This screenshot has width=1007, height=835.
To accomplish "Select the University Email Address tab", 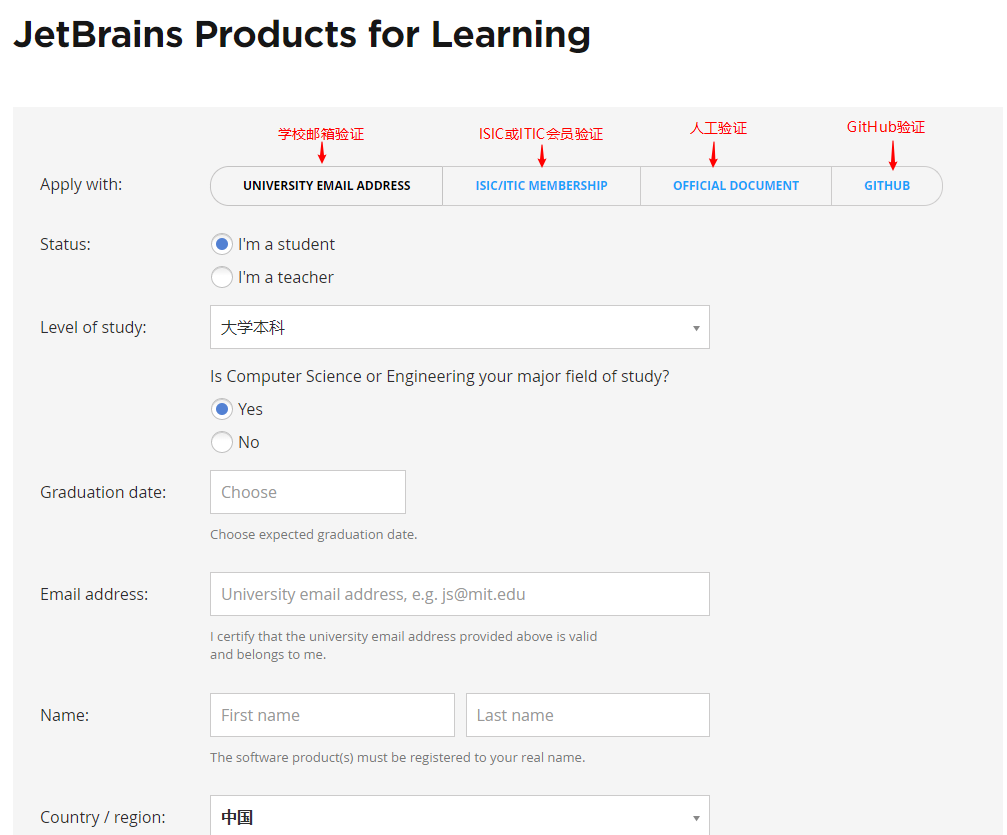I will click(x=326, y=186).
